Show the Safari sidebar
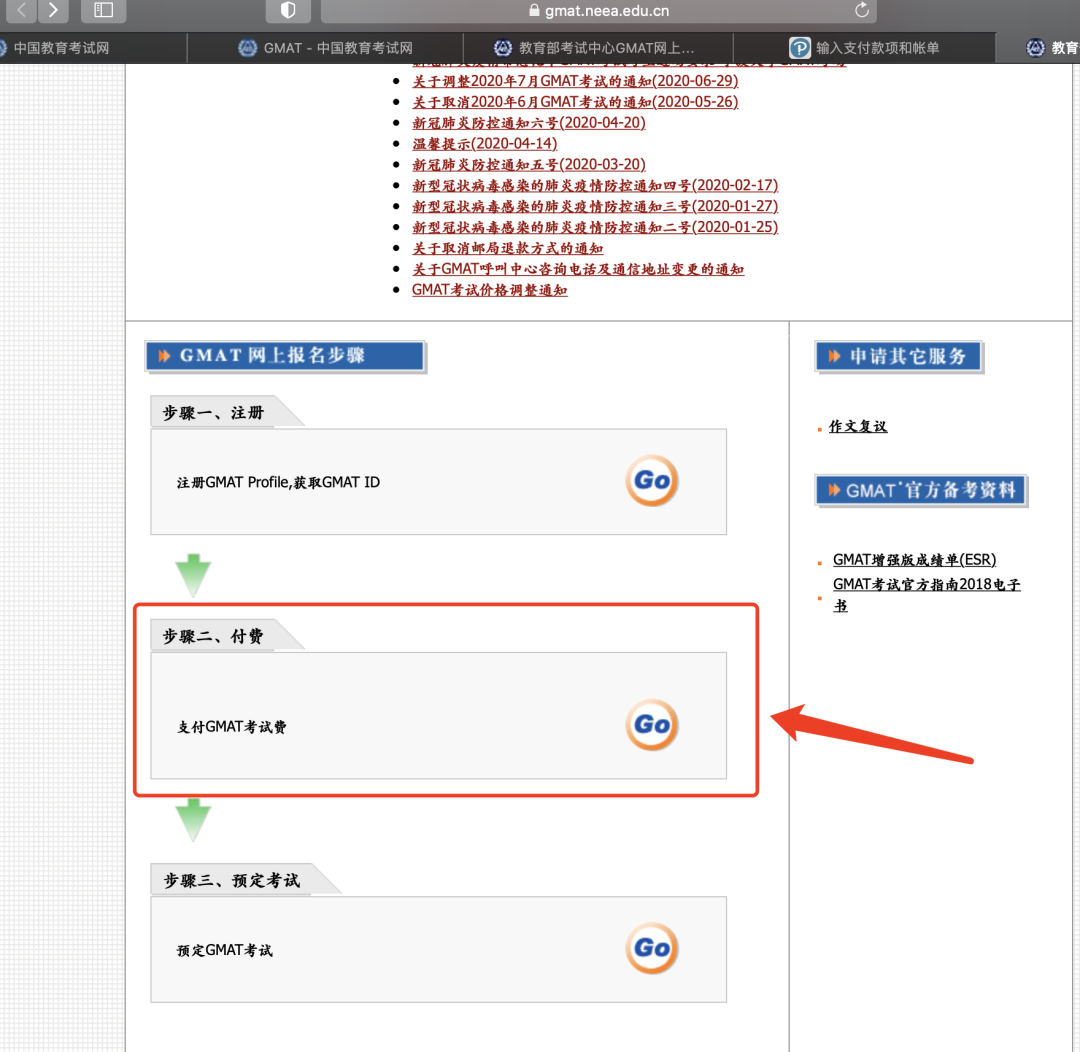1080x1052 pixels. 103,10
